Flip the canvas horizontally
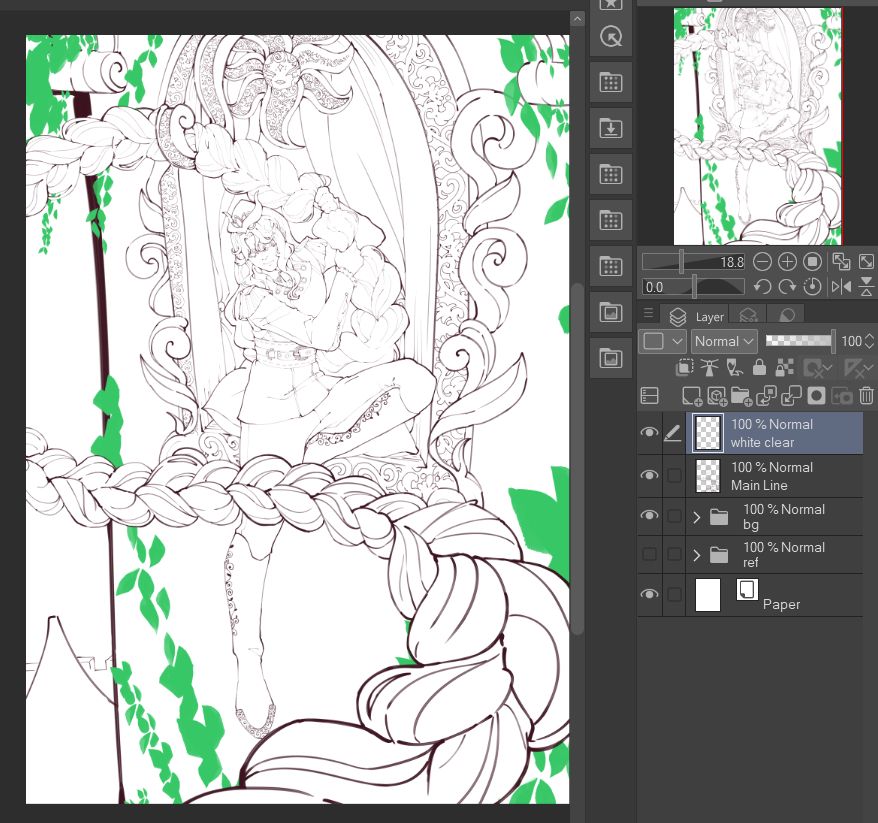 pyautogui.click(x=841, y=287)
